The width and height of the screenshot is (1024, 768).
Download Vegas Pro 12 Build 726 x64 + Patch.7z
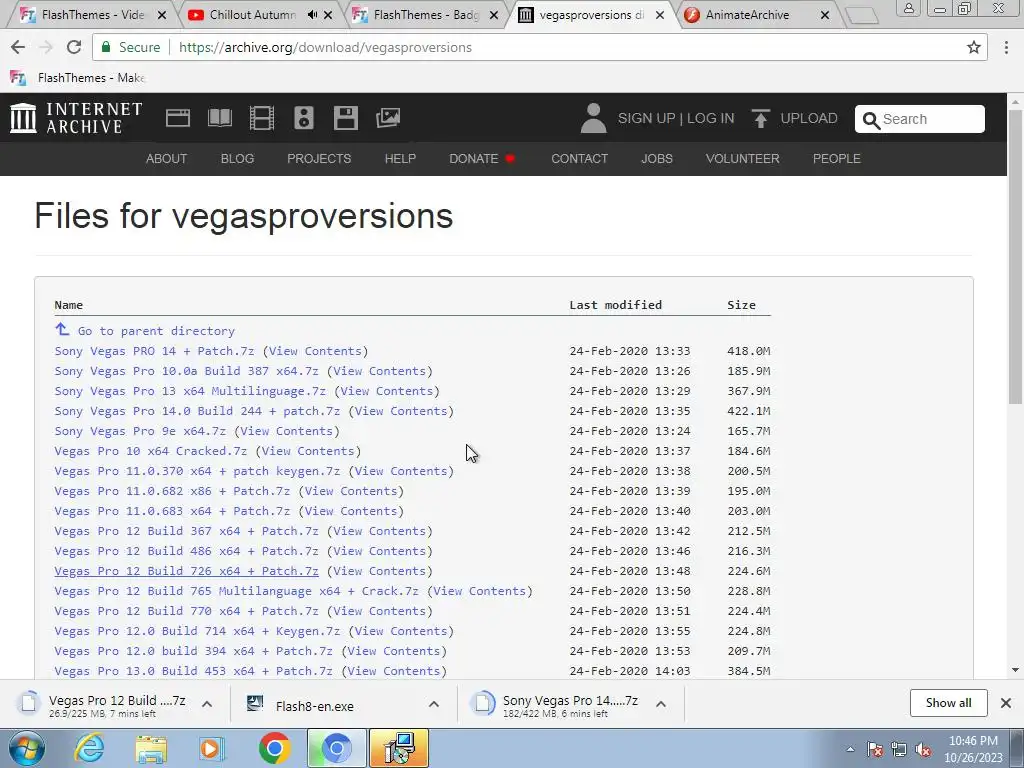click(x=186, y=571)
